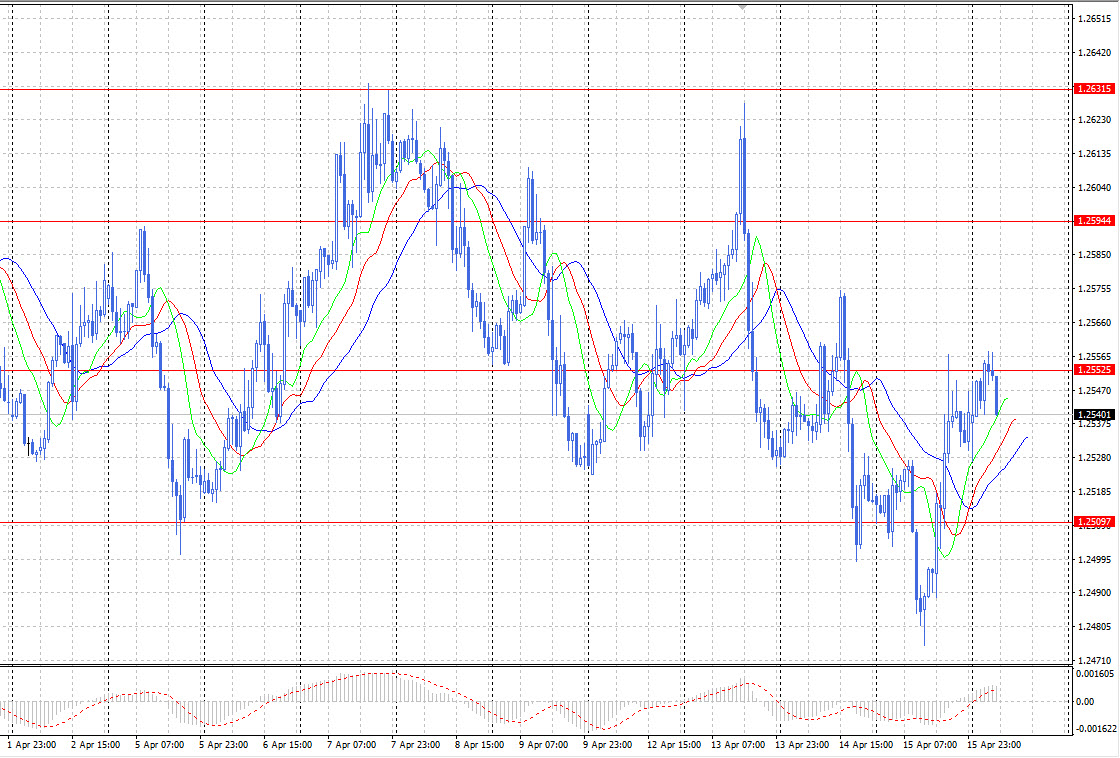The width and height of the screenshot is (1120, 758).
Task: Click the black current price tag 1.25401
Action: [1094, 414]
